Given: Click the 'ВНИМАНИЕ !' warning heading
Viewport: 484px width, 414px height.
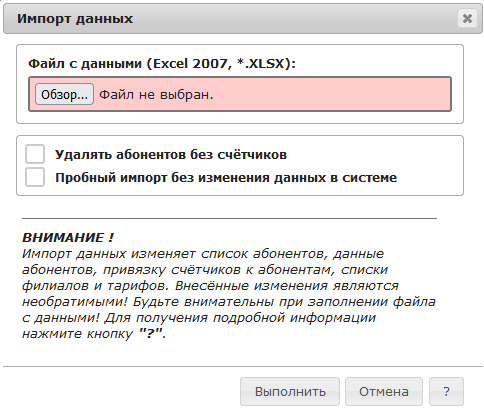Looking at the screenshot, I should point(68,238).
